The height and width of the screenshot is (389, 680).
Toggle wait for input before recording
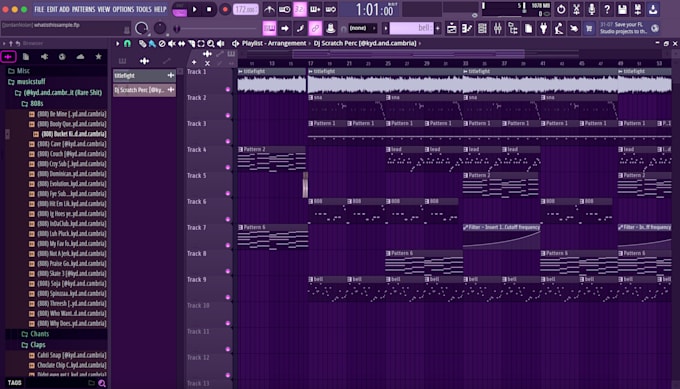click(x=284, y=9)
